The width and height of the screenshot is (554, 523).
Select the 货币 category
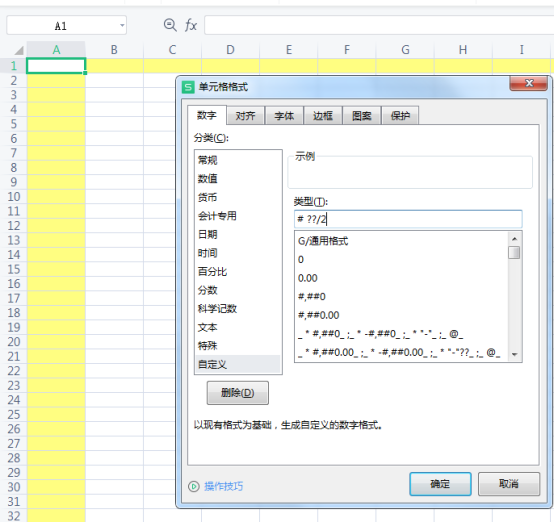pos(238,197)
